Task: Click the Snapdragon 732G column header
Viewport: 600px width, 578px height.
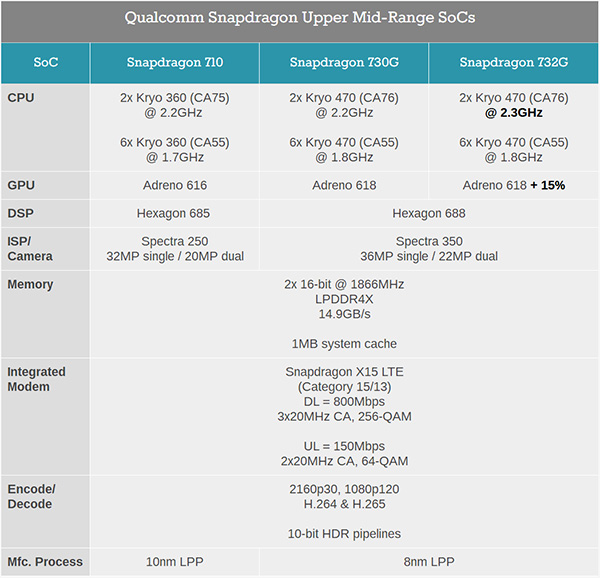Action: click(x=514, y=63)
